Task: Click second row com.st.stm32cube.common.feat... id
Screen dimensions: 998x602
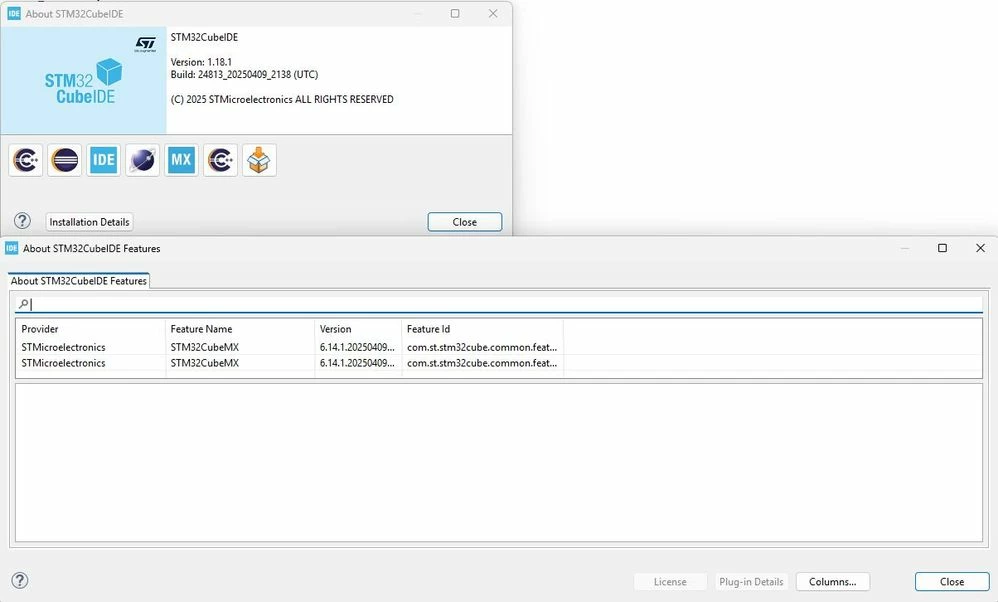Action: coord(482,363)
